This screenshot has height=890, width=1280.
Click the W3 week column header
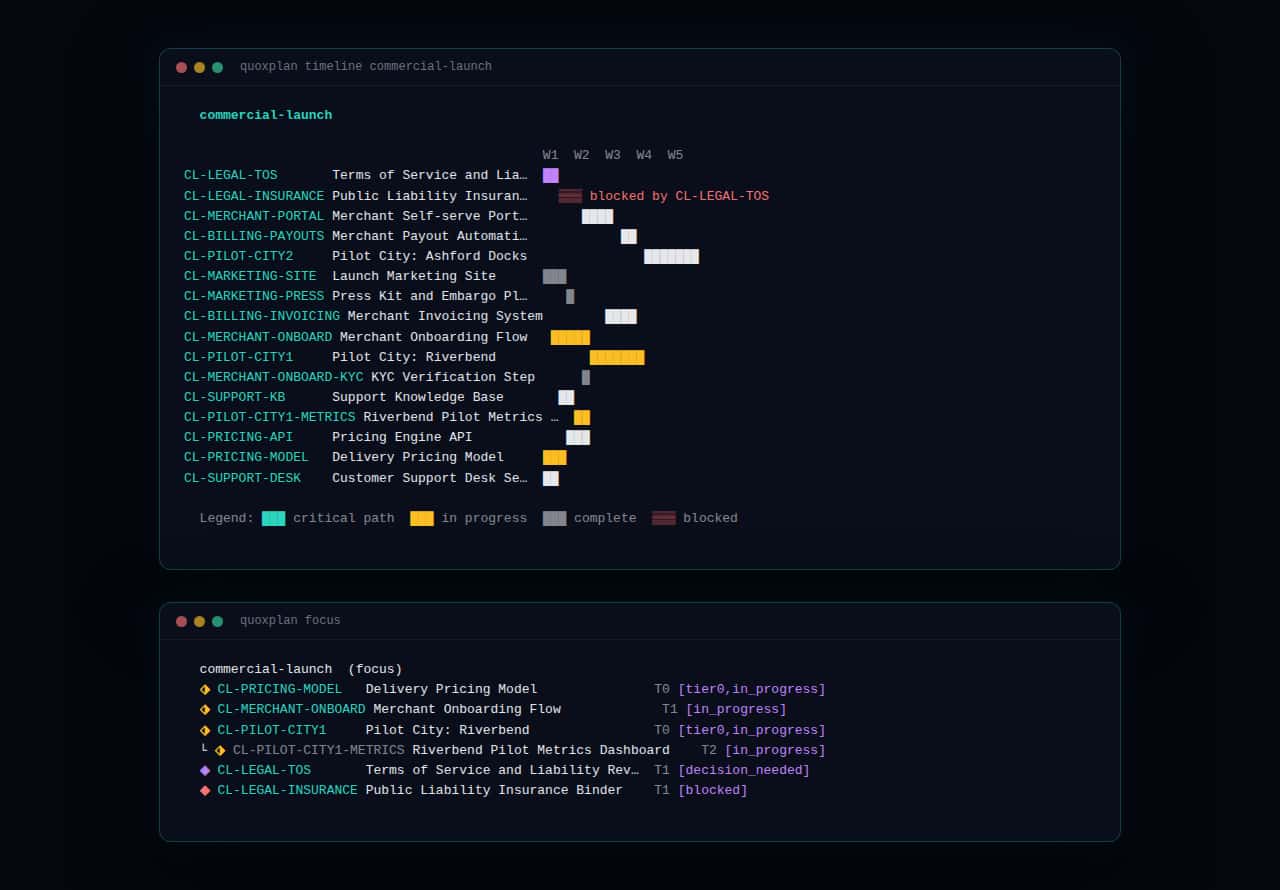(613, 155)
